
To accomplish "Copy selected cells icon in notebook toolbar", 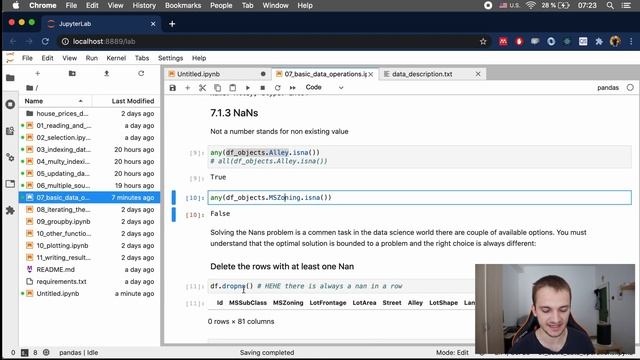I will (218, 88).
